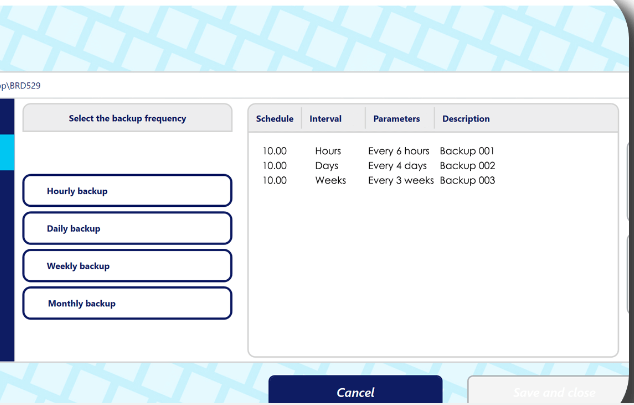634x405 pixels.
Task: Pick the Weekly backup button
Action: (x=127, y=266)
